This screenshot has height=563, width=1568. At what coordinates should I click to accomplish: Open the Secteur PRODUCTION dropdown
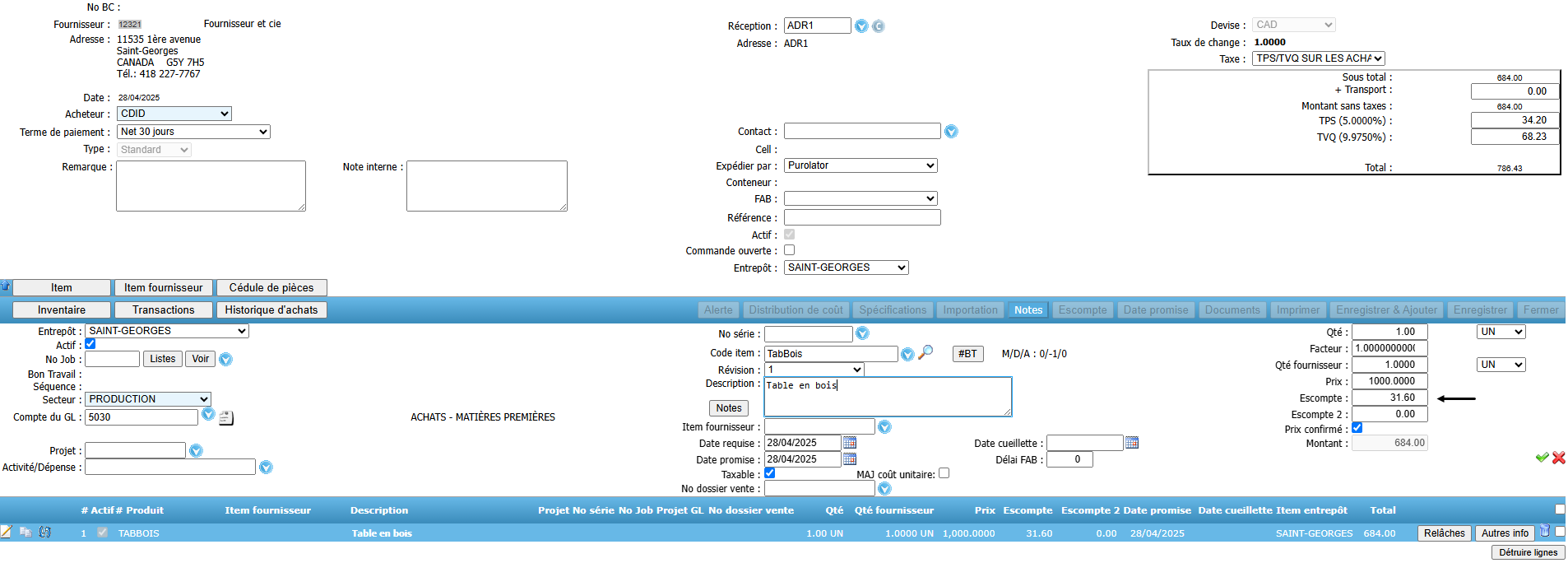pyautogui.click(x=148, y=399)
